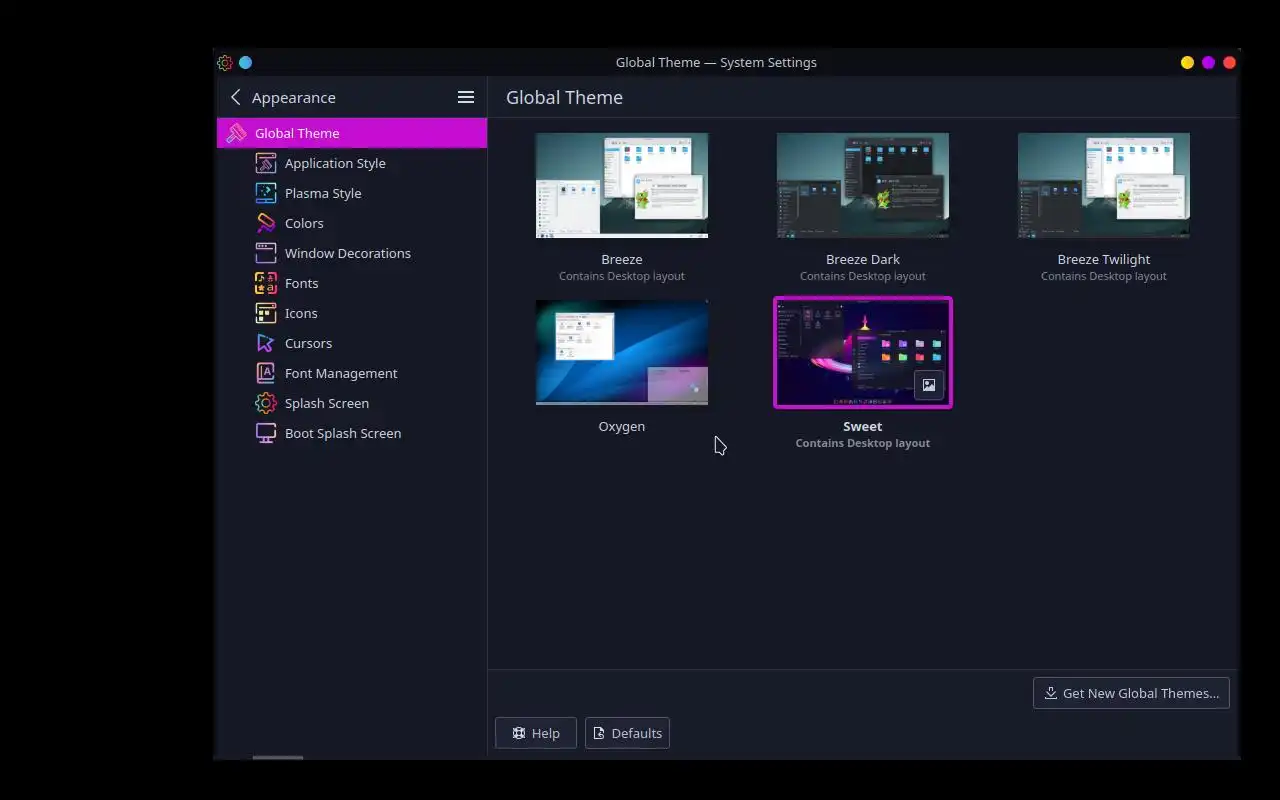Open Font Management page
The width and height of the screenshot is (1280, 800).
pos(352,373)
